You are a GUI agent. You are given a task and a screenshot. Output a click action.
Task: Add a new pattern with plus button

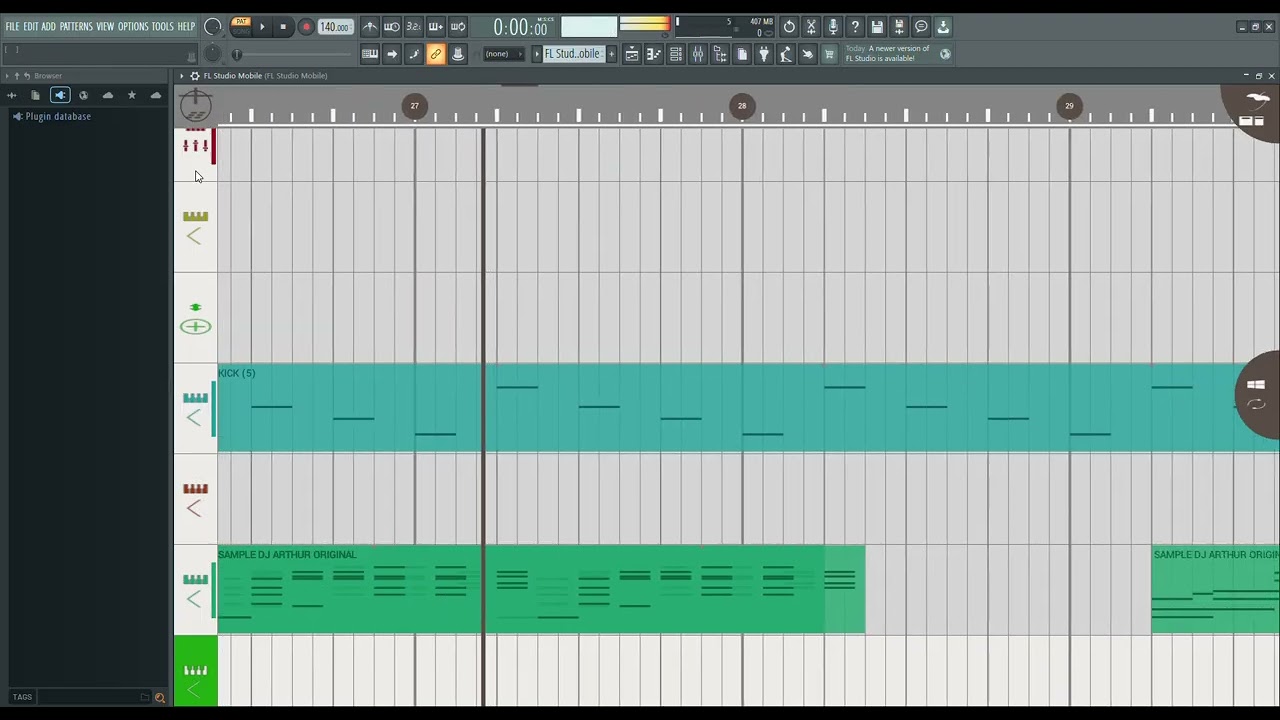click(x=612, y=54)
